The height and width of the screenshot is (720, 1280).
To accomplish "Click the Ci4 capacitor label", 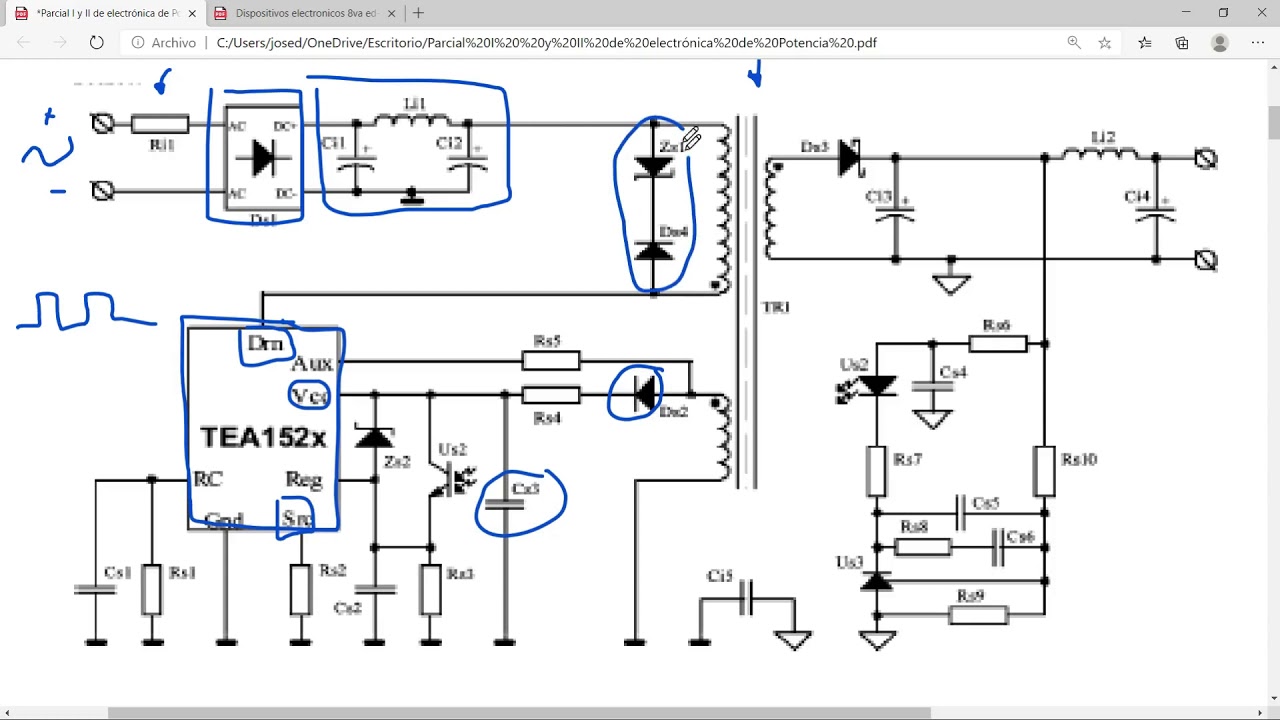I will tap(1137, 197).
